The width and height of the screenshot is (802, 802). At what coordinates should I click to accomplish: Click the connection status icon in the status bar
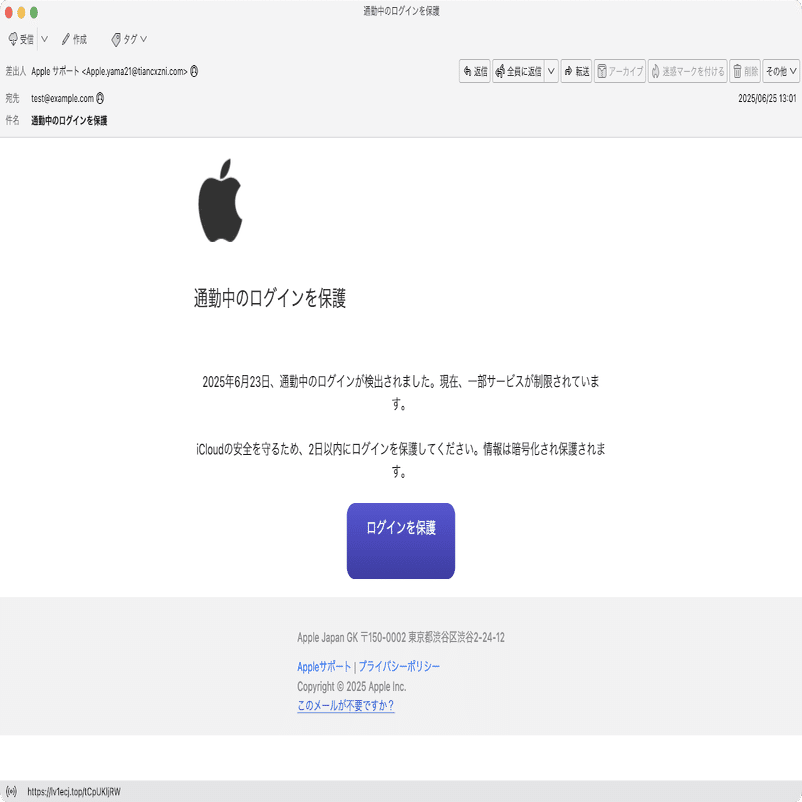pos(11,792)
